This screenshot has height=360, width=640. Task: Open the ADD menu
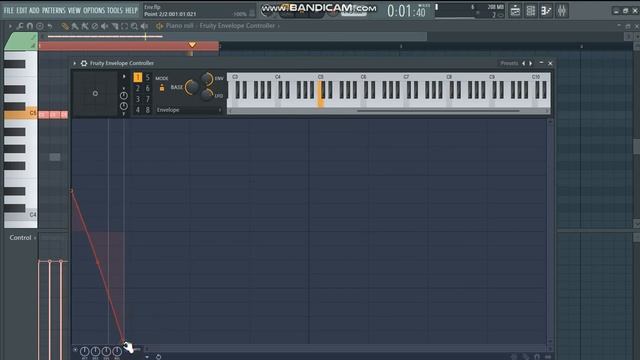34,11
